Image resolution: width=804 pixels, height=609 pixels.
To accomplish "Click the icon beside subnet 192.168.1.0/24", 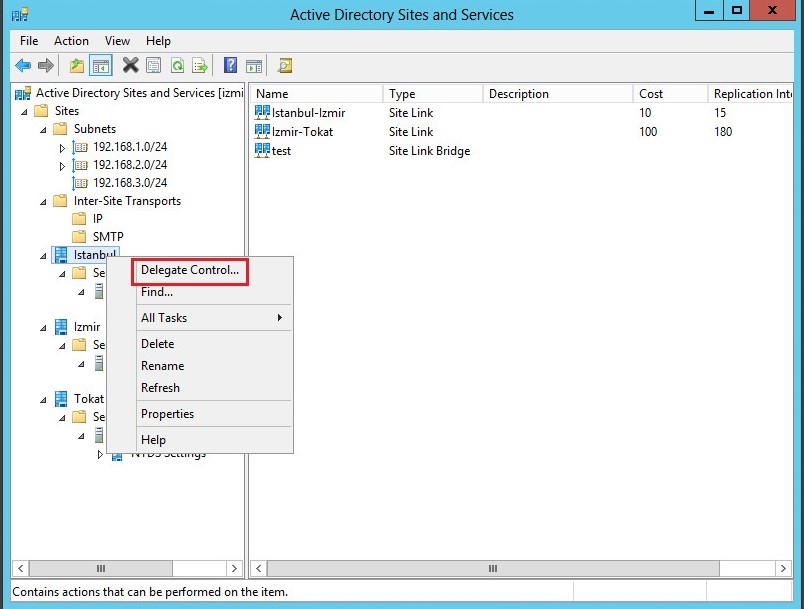I will (x=80, y=147).
